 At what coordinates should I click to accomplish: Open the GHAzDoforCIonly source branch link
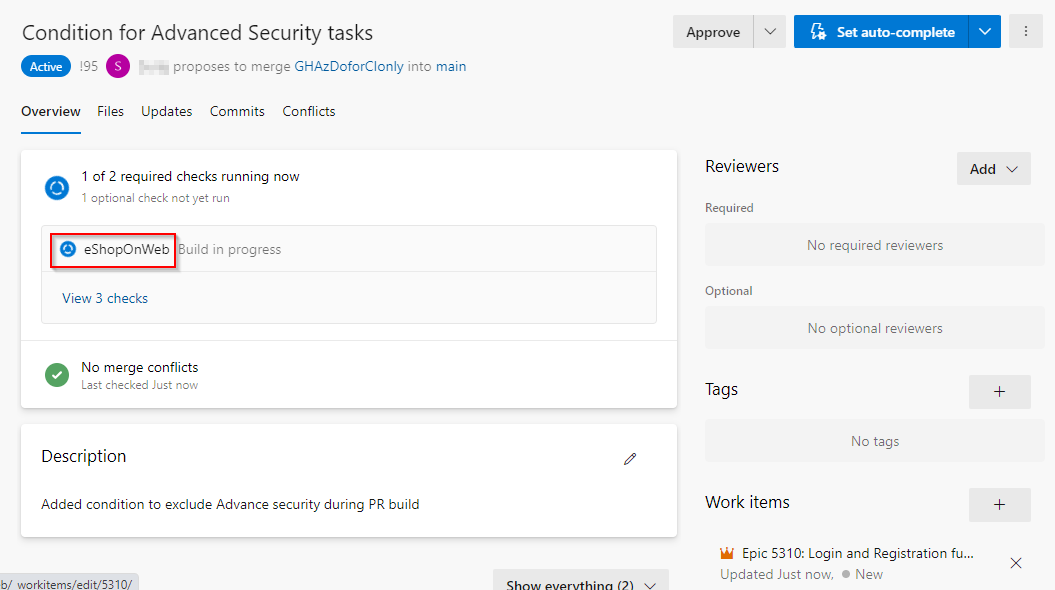(349, 66)
